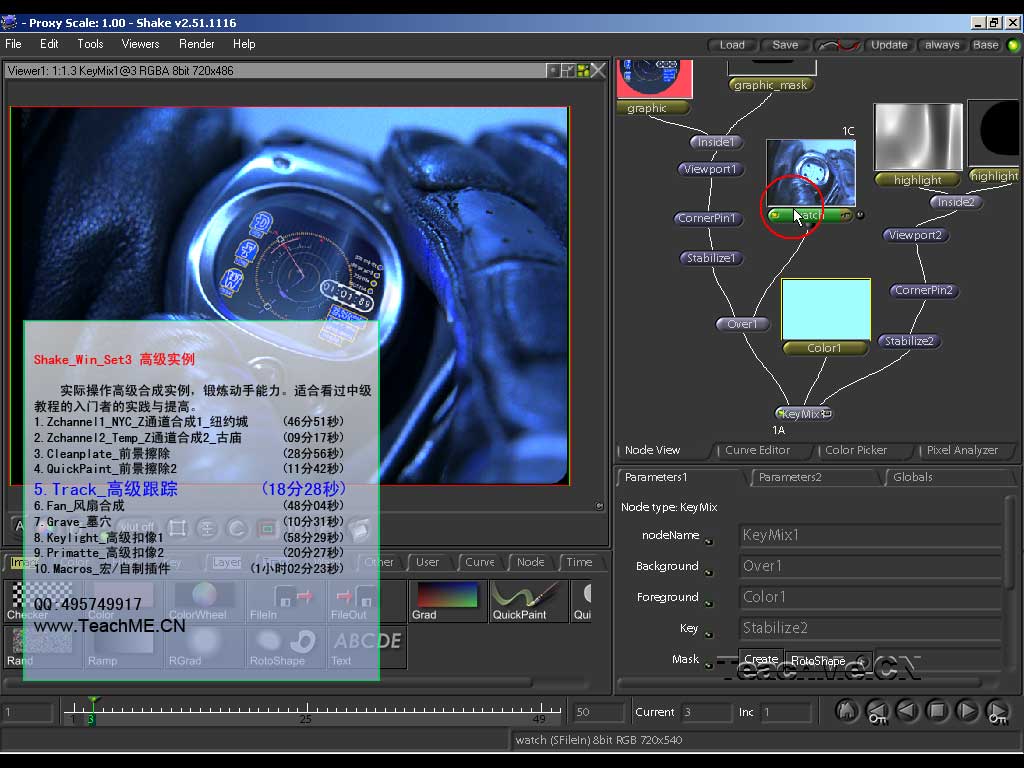The height and width of the screenshot is (768, 1024).
Task: Select the Color1 node
Action: click(x=825, y=348)
